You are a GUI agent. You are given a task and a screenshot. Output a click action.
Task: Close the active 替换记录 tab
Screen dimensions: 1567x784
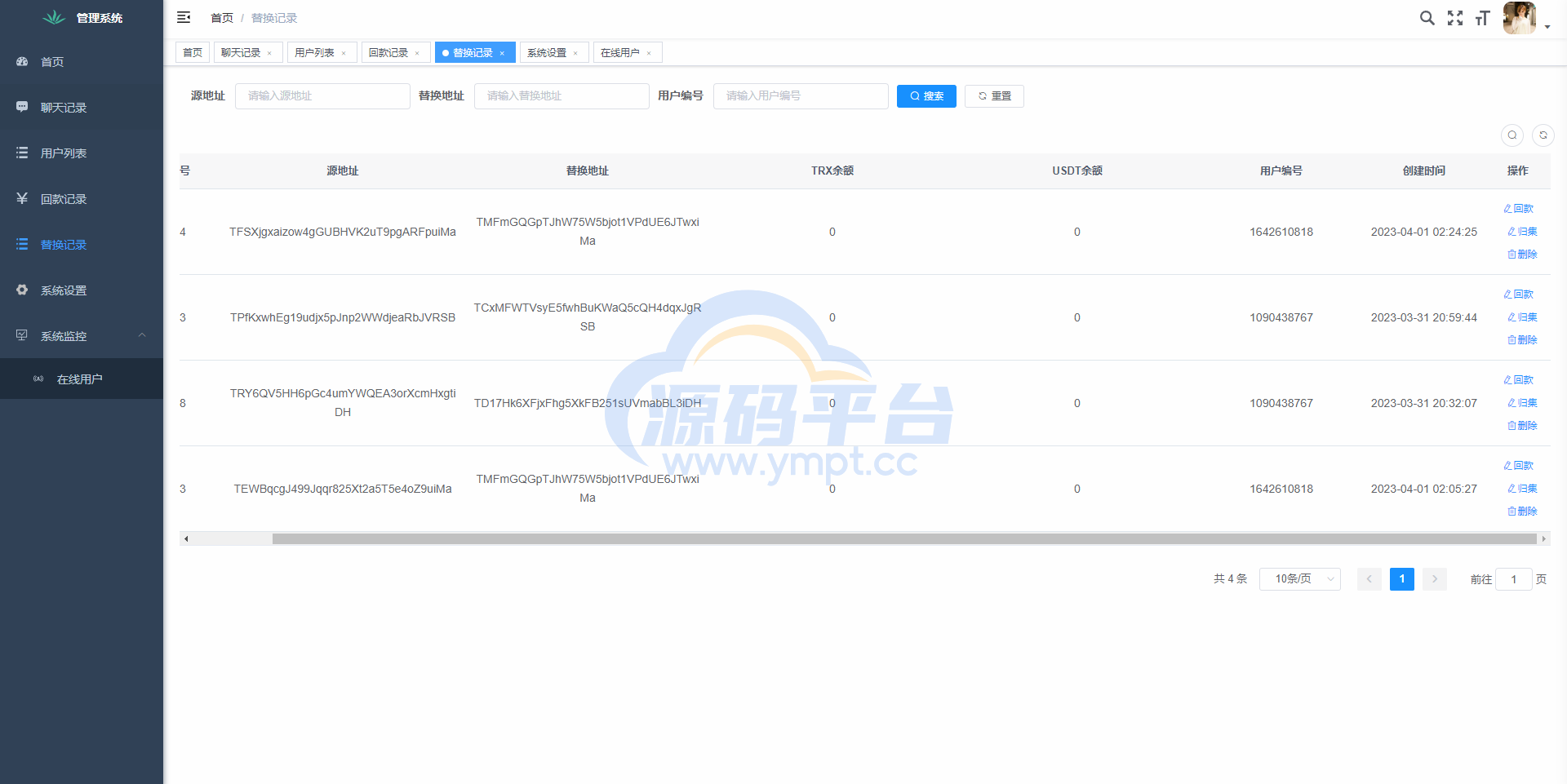coord(502,53)
